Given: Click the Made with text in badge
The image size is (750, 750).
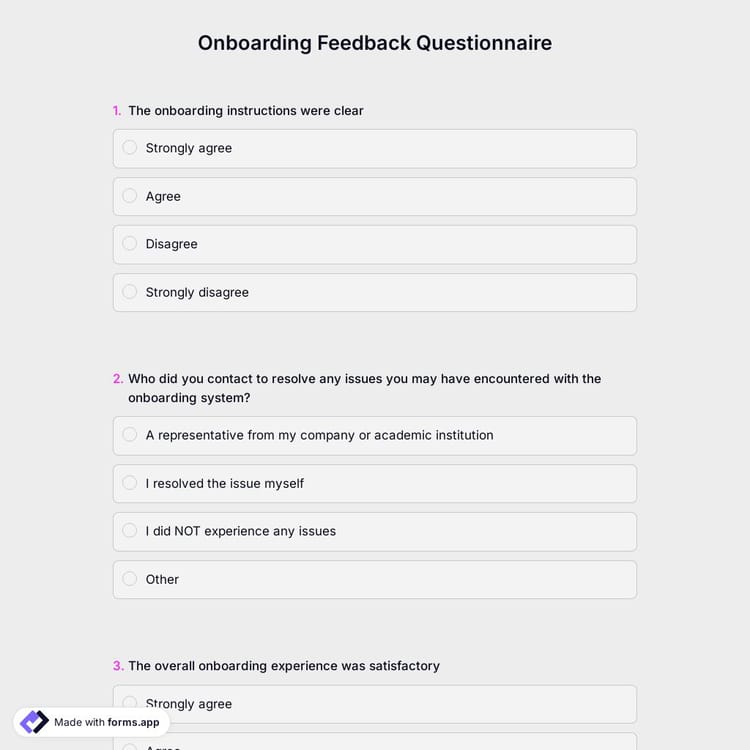Looking at the screenshot, I should (x=79, y=722).
